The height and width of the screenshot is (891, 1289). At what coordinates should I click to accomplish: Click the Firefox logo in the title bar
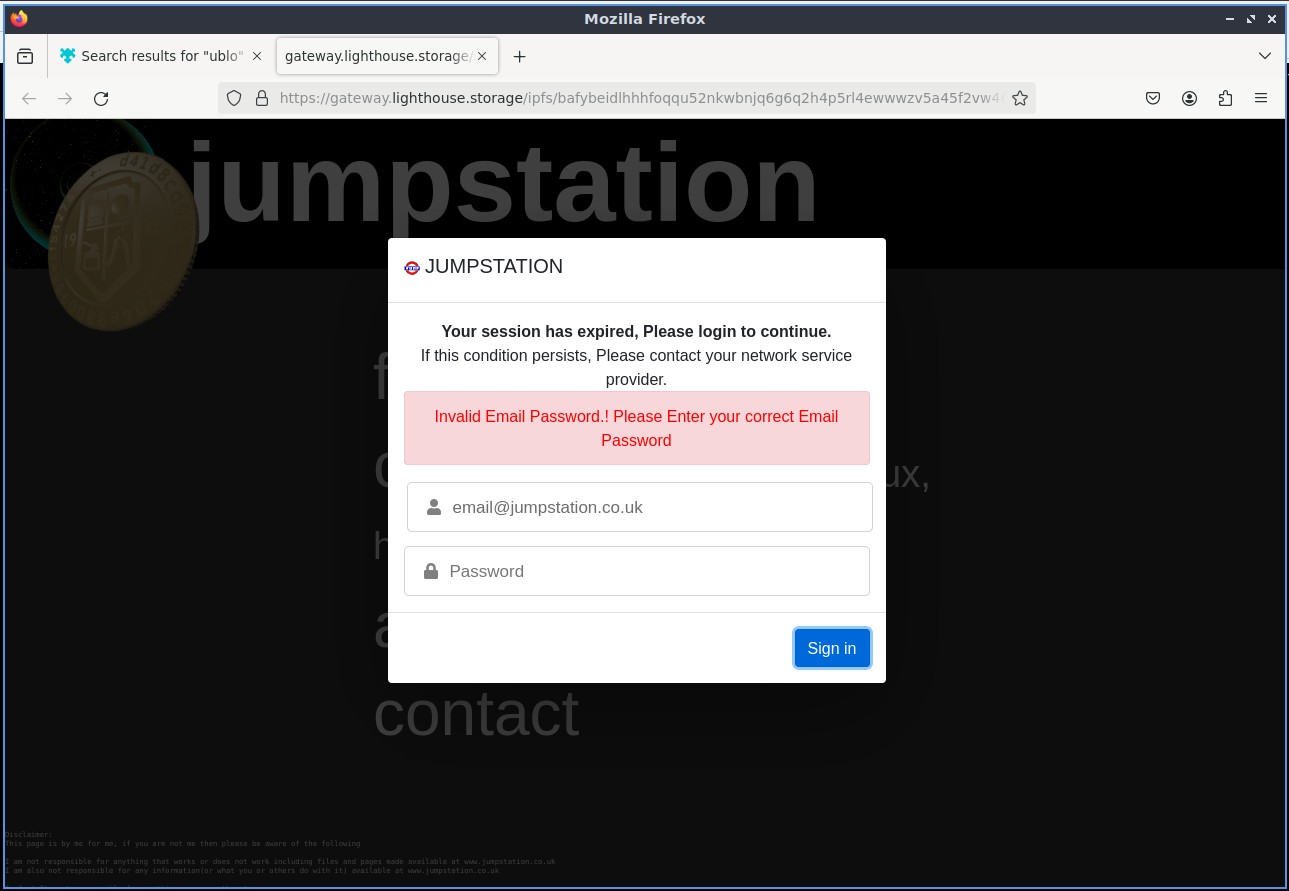tap(18, 19)
